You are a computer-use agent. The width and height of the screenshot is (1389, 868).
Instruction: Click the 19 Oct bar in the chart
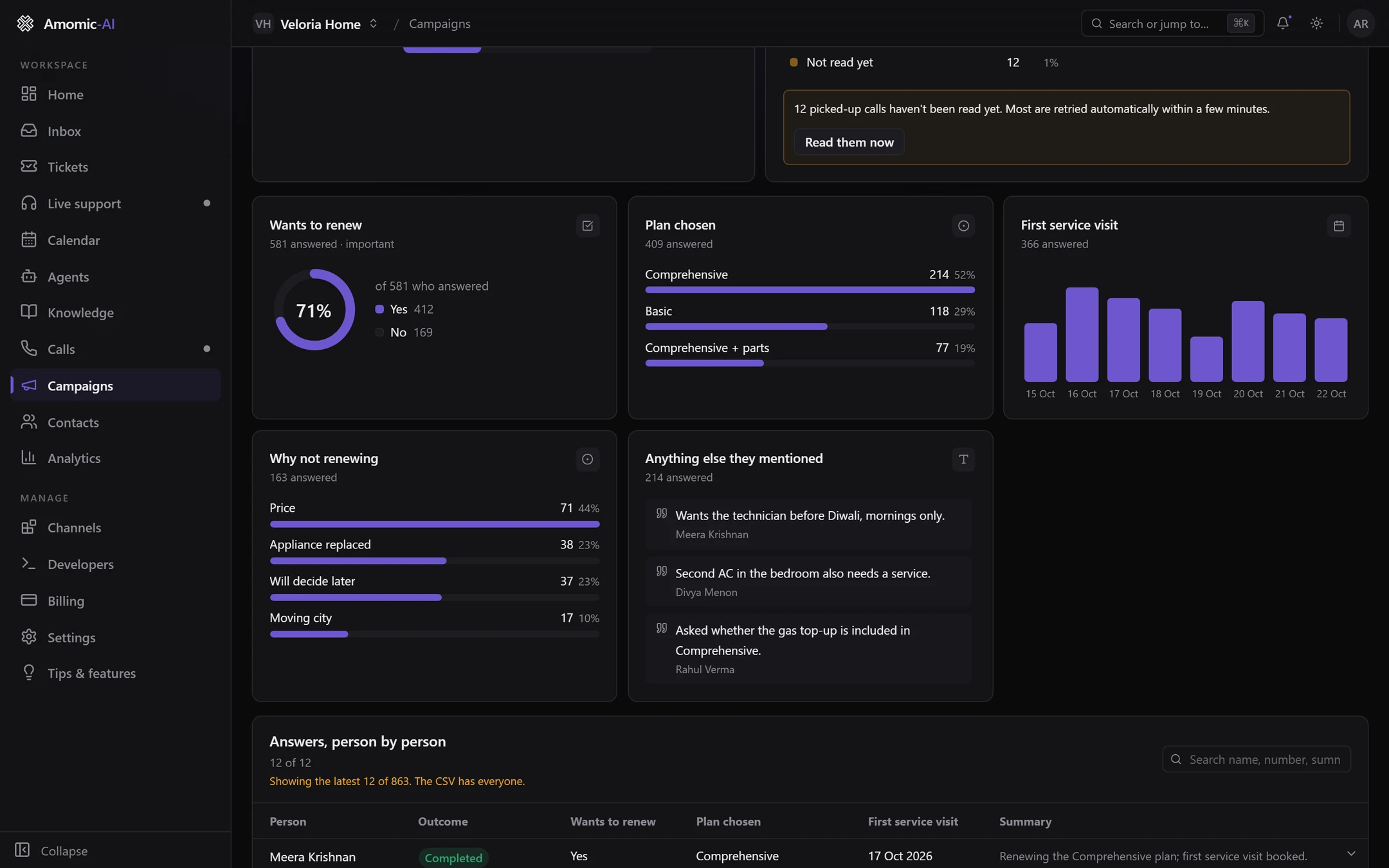pyautogui.click(x=1206, y=359)
